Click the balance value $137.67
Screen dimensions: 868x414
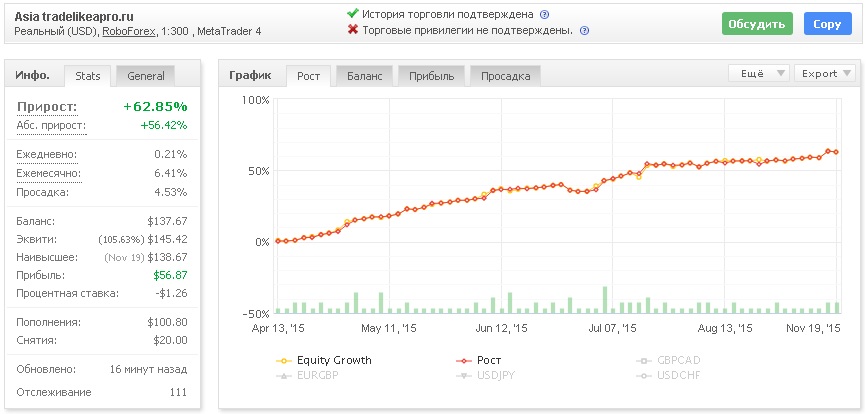167,222
